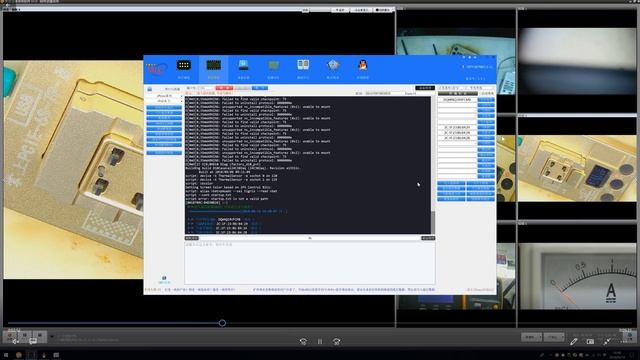Click the chat bubble icon next to volume
The image size is (640, 360).
pyautogui.click(x=33, y=341)
